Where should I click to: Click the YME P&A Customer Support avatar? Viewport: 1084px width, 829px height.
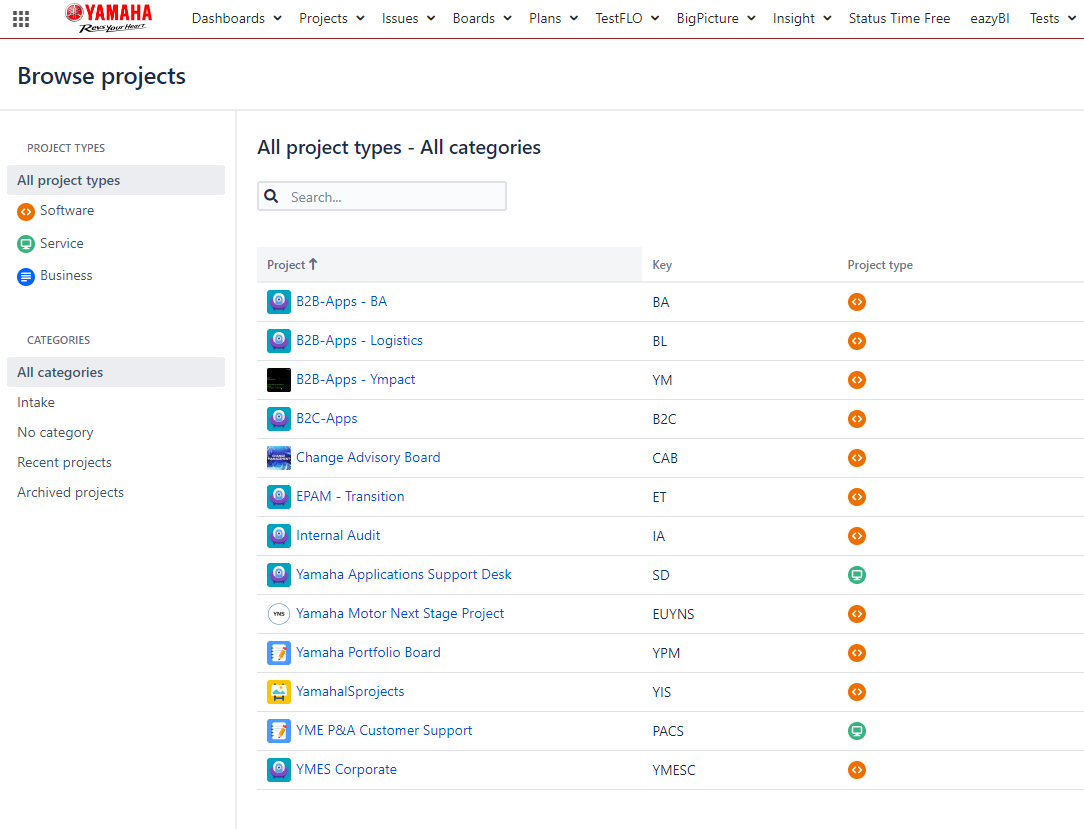click(x=279, y=731)
